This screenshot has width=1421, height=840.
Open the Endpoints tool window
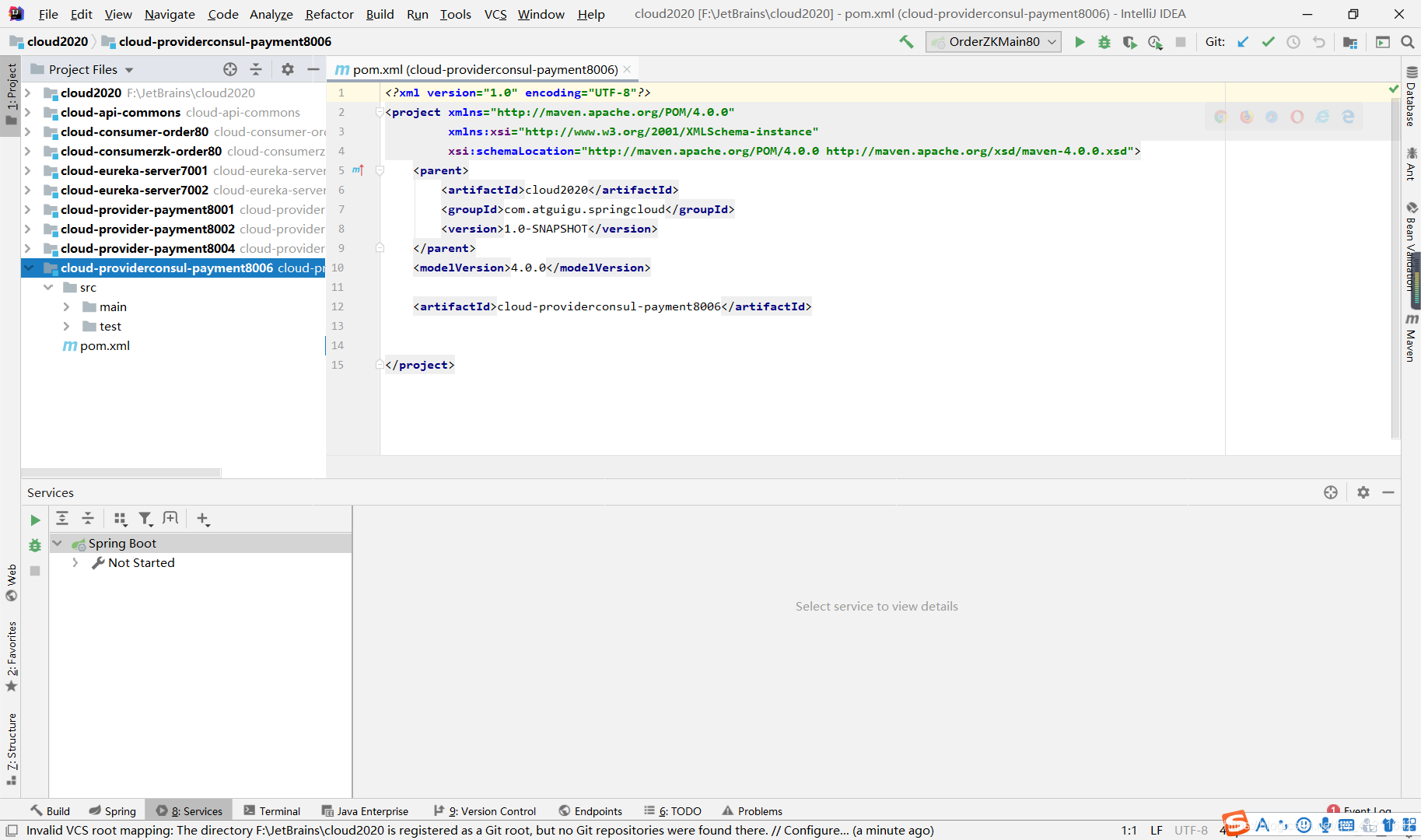point(590,810)
